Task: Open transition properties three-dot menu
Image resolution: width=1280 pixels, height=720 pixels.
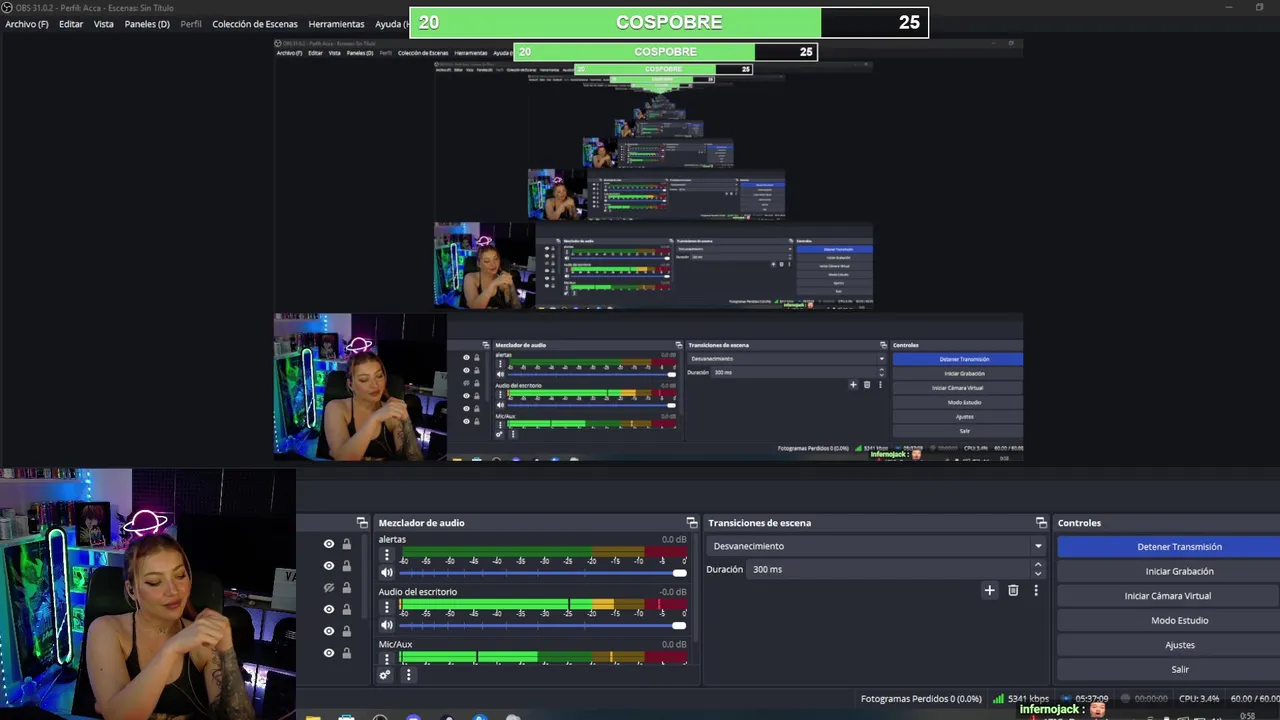Action: pyautogui.click(x=1036, y=591)
